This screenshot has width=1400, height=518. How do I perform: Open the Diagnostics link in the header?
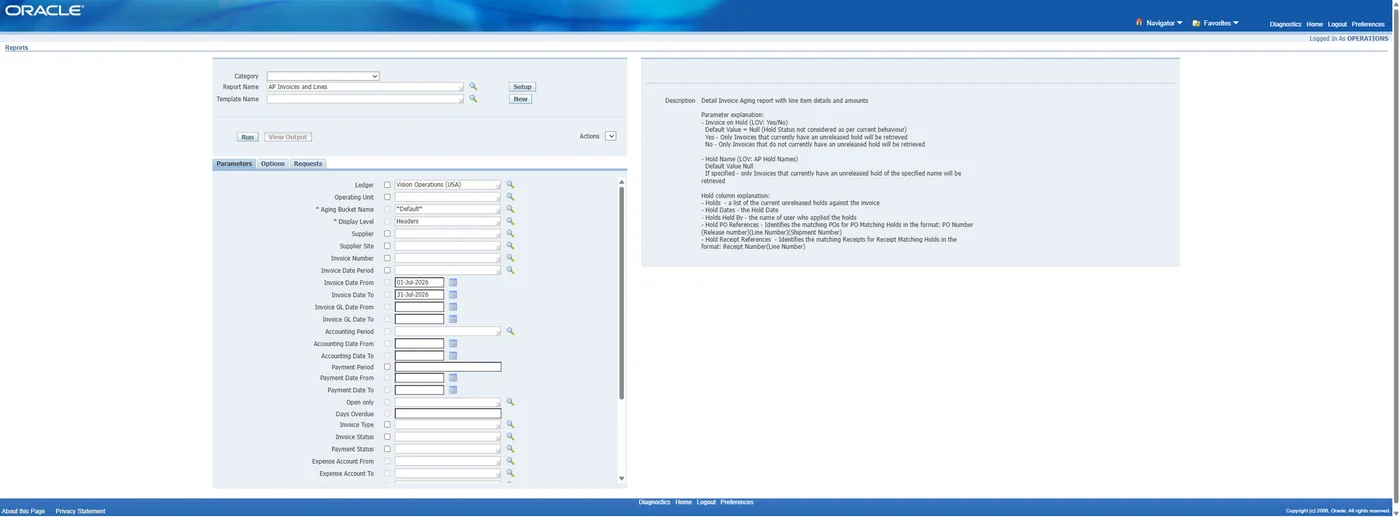(x=1286, y=24)
